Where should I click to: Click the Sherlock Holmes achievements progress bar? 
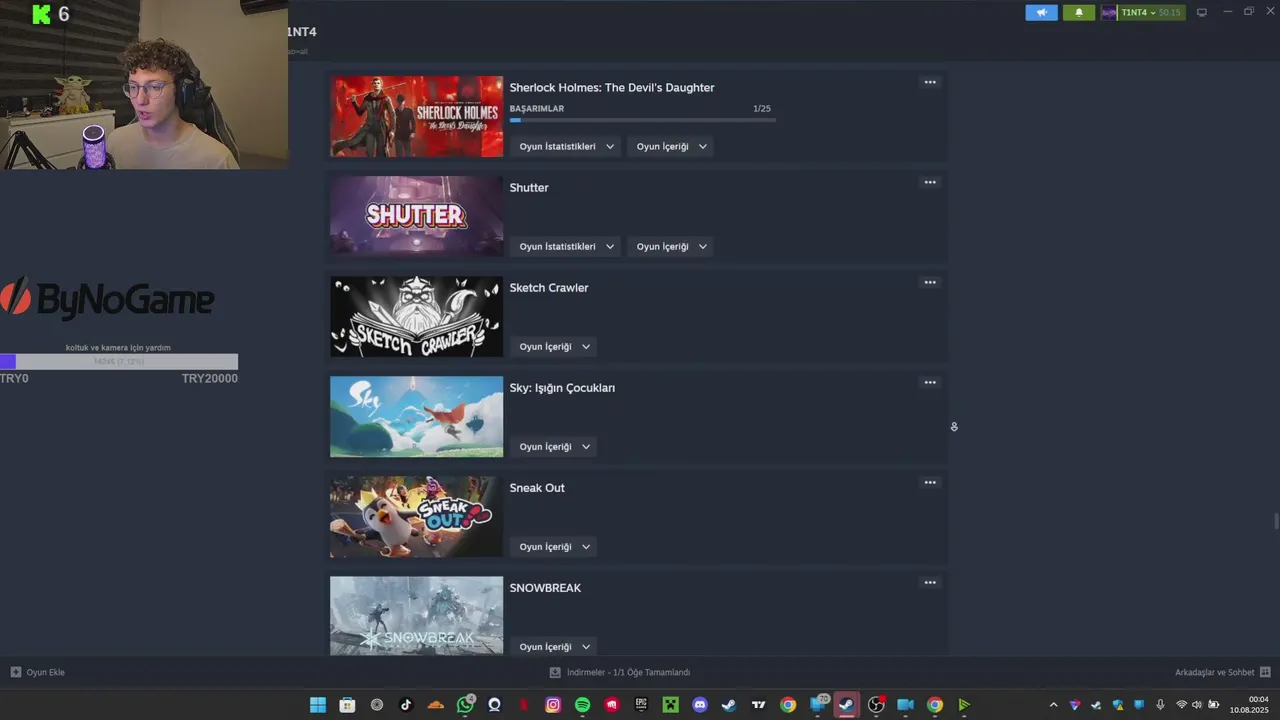pos(643,120)
